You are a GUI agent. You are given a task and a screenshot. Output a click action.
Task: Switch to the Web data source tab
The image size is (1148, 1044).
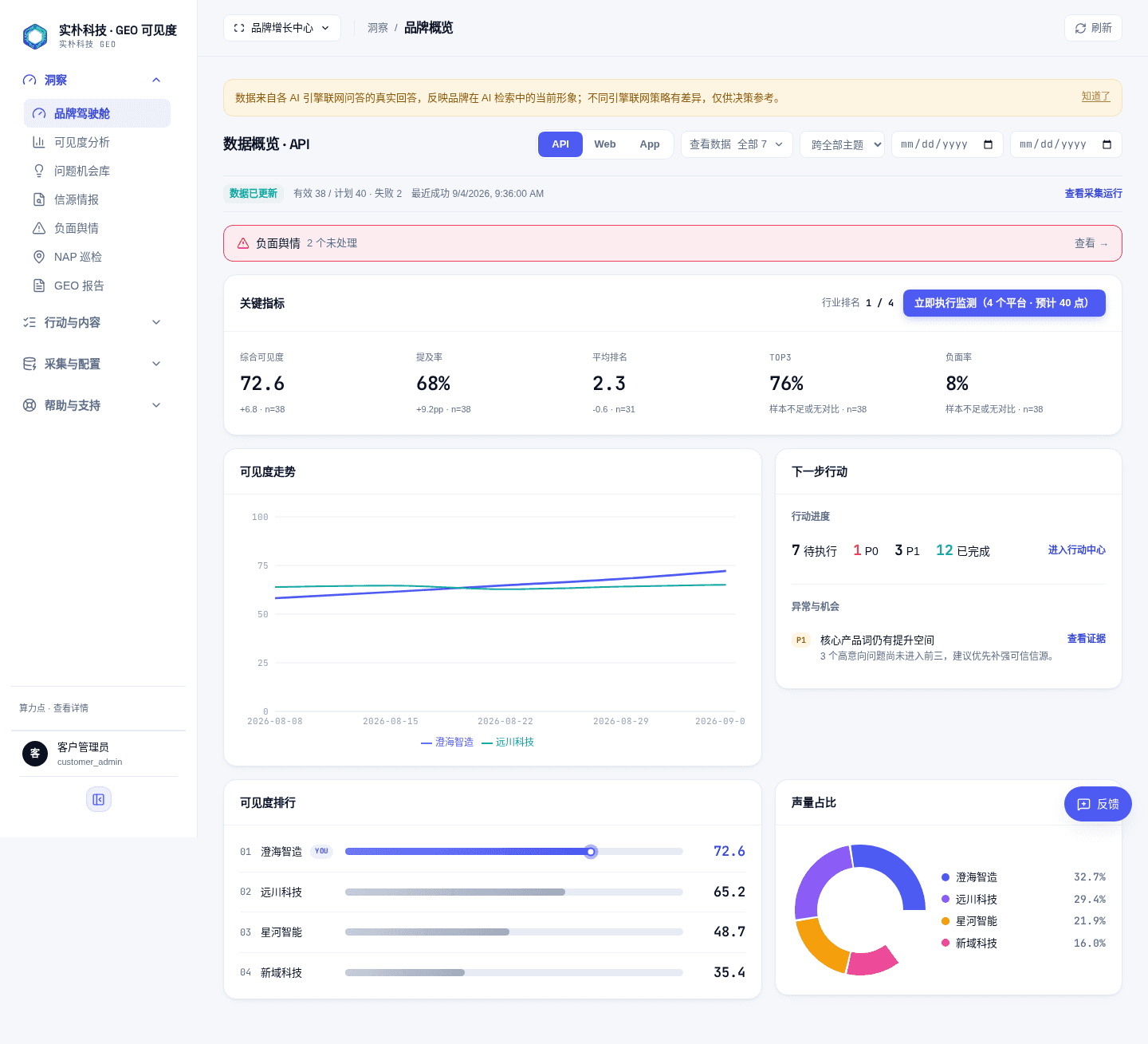coord(605,144)
